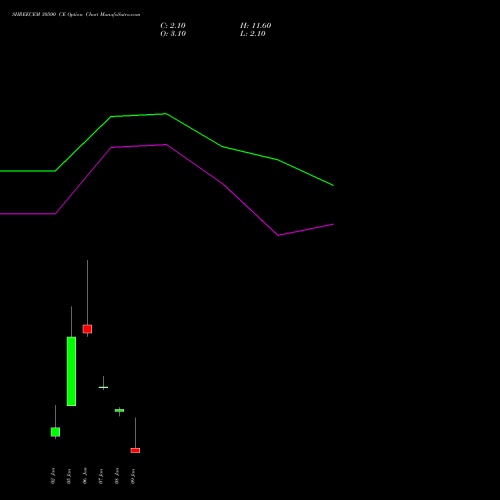Select the small green candle for 08 Jan

(119, 410)
